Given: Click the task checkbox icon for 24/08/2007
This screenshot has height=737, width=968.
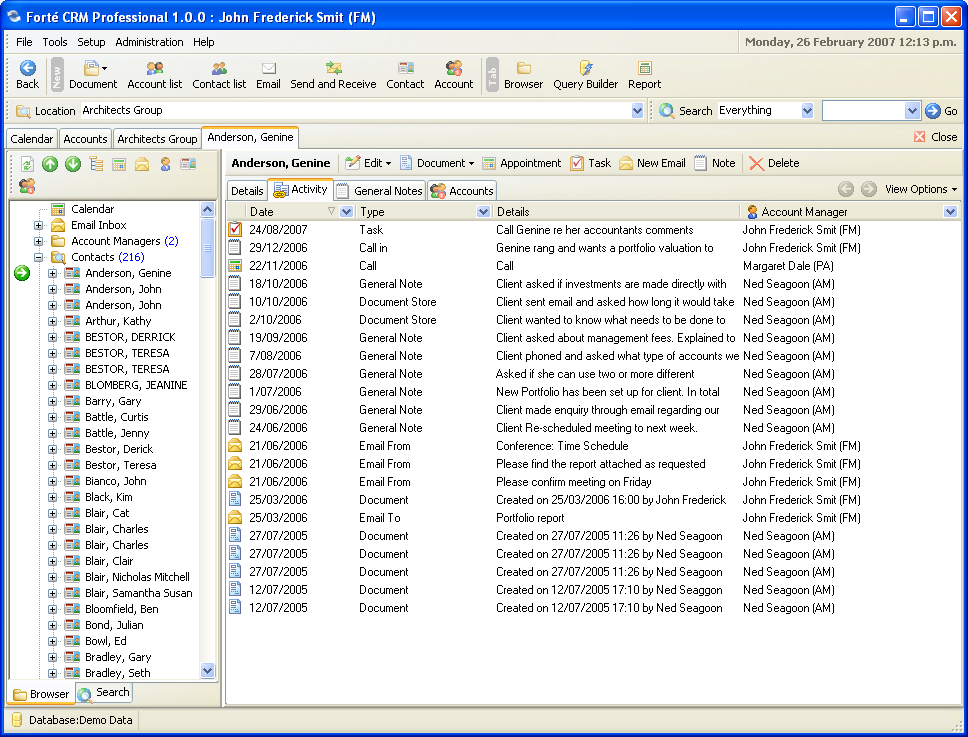Looking at the screenshot, I should [235, 230].
